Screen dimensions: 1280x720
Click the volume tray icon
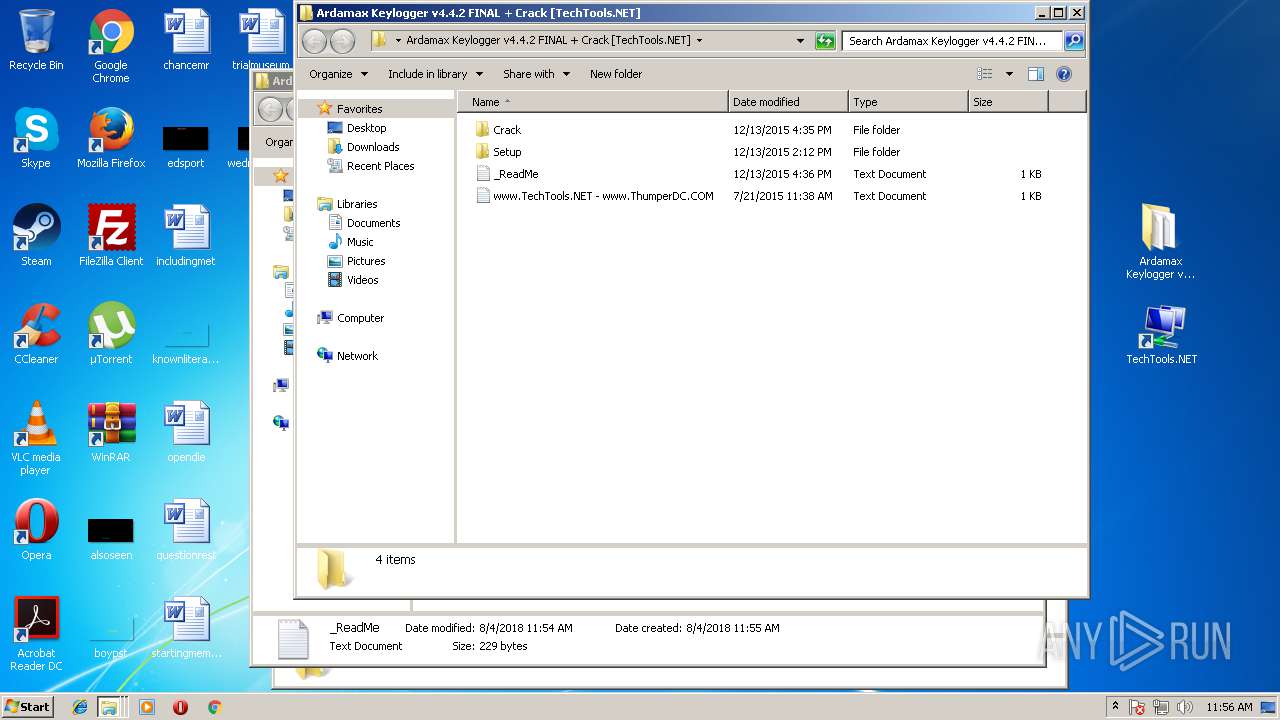click(1186, 707)
